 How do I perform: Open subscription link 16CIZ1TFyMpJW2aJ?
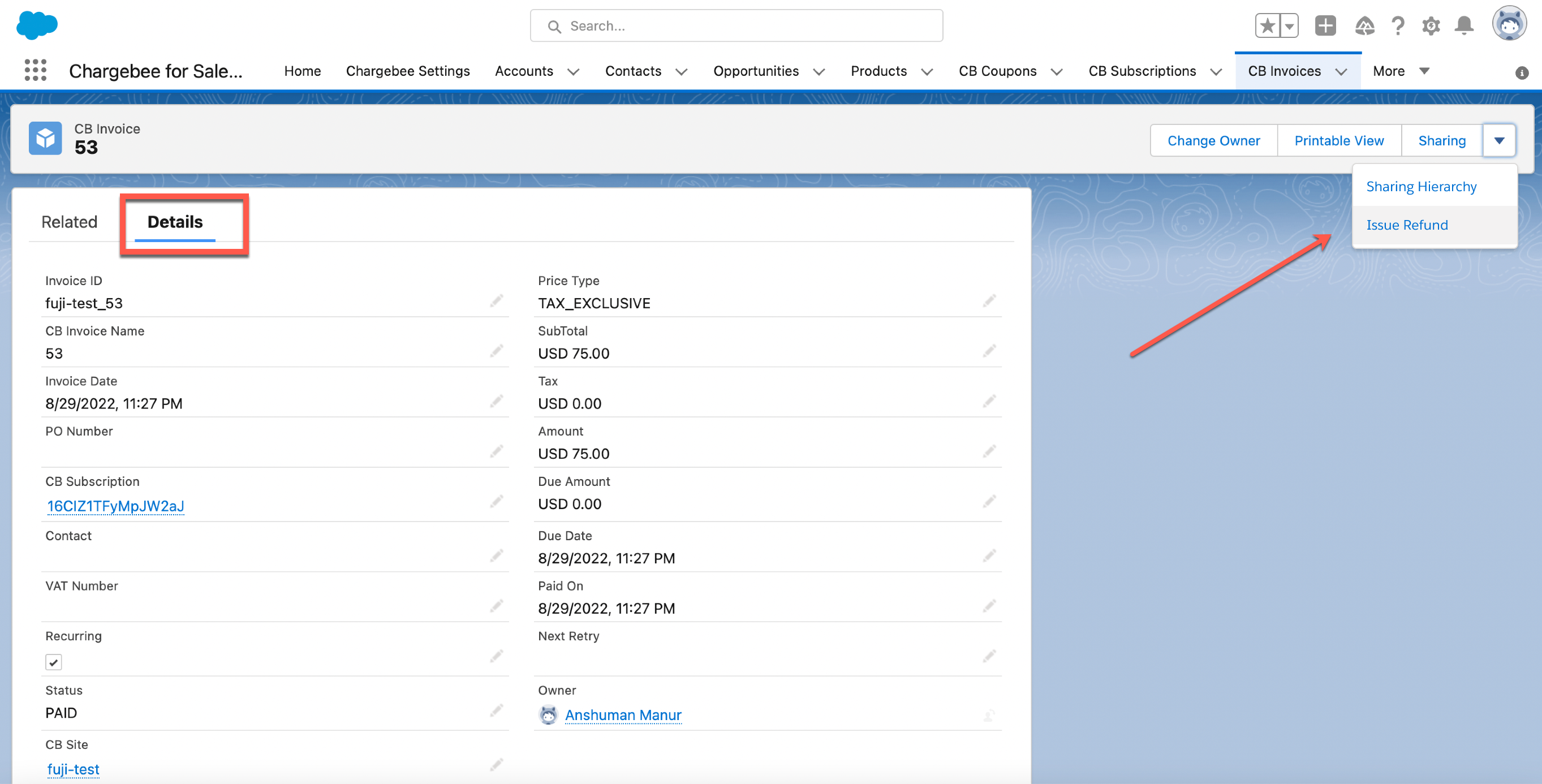[x=115, y=506]
